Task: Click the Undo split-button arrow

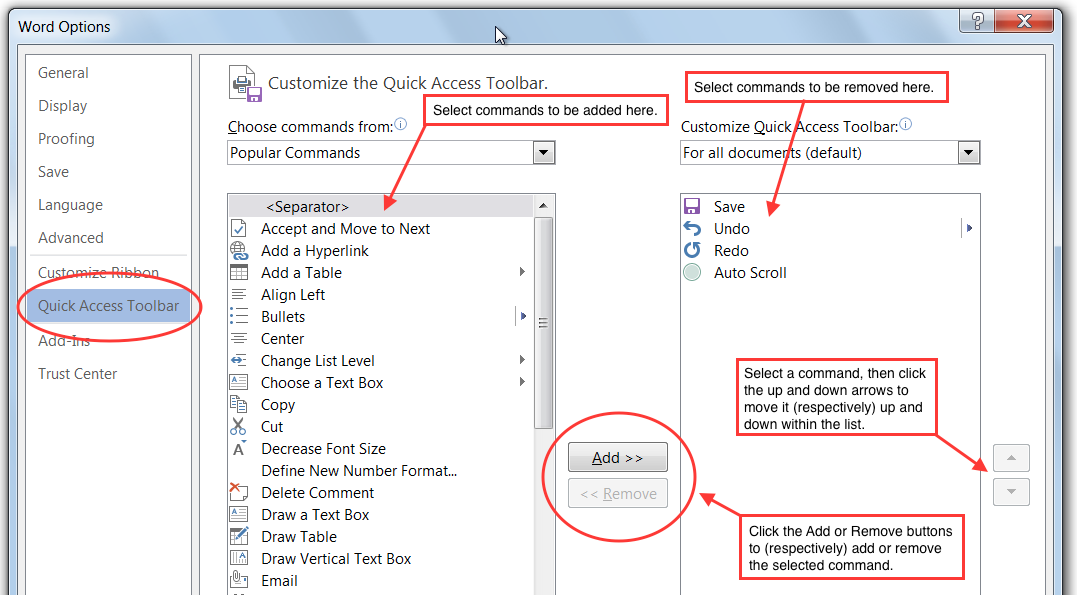Action: point(969,228)
